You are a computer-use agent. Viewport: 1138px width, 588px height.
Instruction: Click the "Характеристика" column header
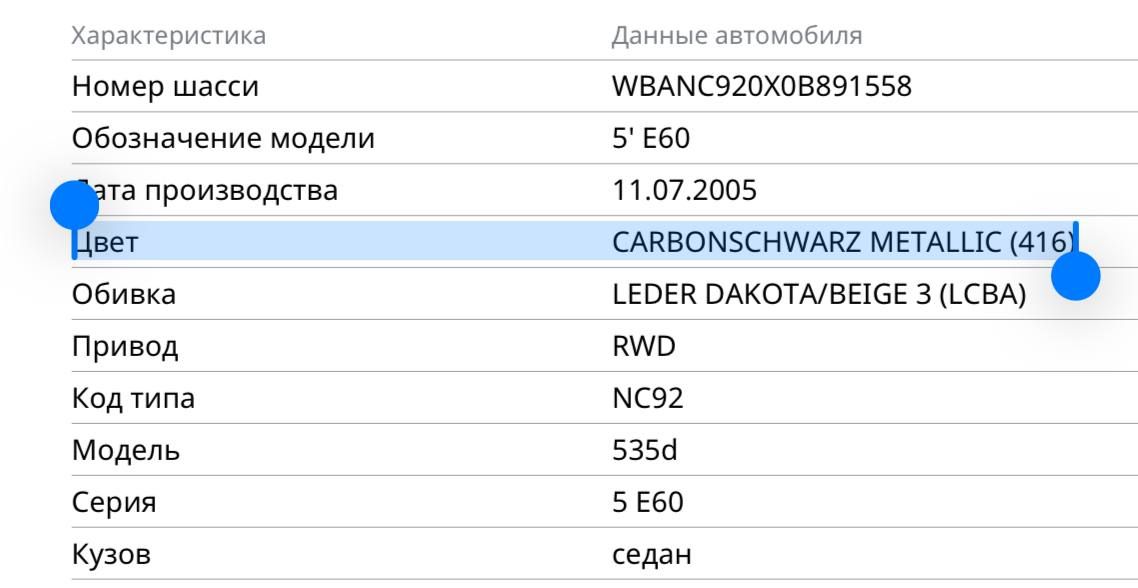click(x=168, y=37)
